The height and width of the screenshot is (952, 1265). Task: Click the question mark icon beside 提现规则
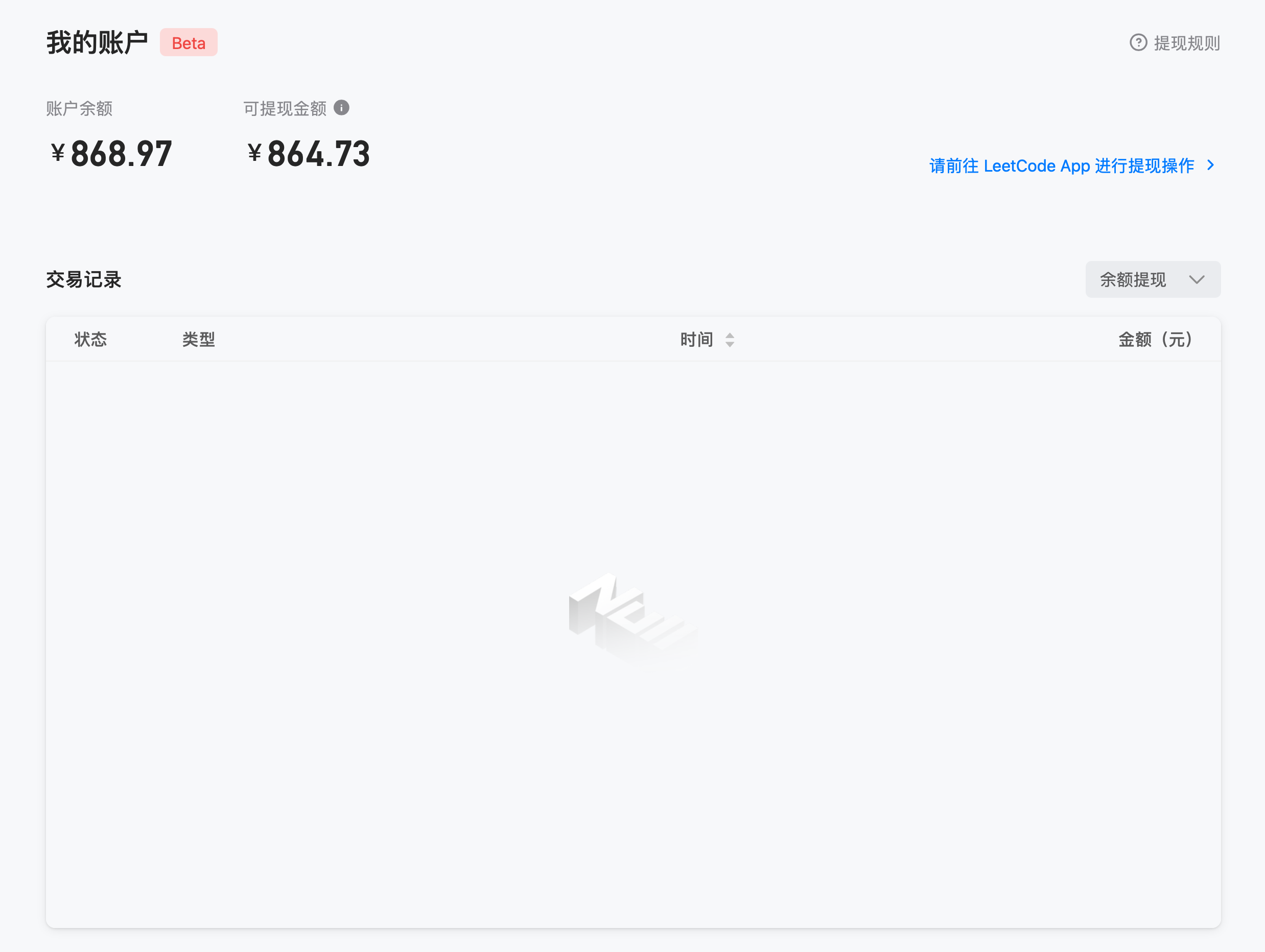pos(1138,43)
